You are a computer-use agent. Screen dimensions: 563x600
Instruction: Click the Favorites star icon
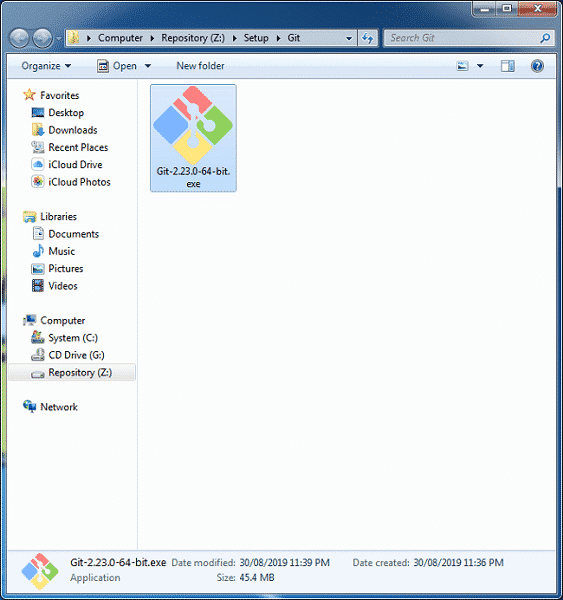(29, 95)
